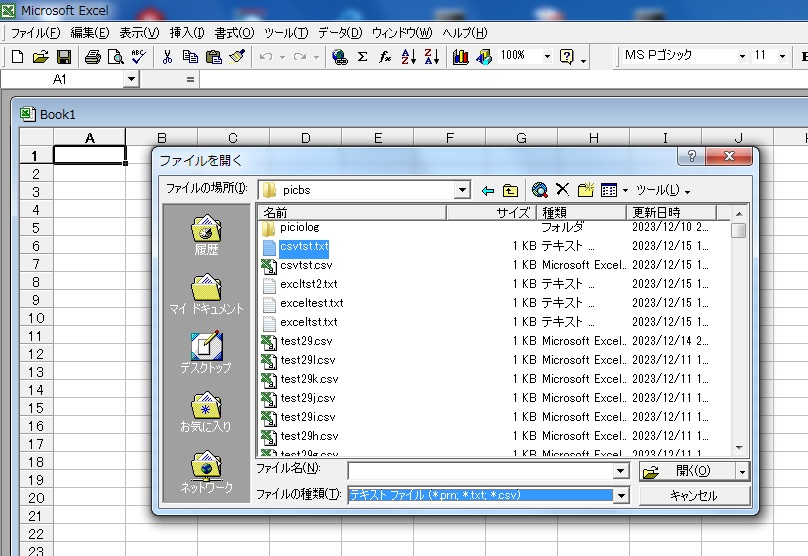Expand the Views dropdown arrow in dialog

(625, 191)
